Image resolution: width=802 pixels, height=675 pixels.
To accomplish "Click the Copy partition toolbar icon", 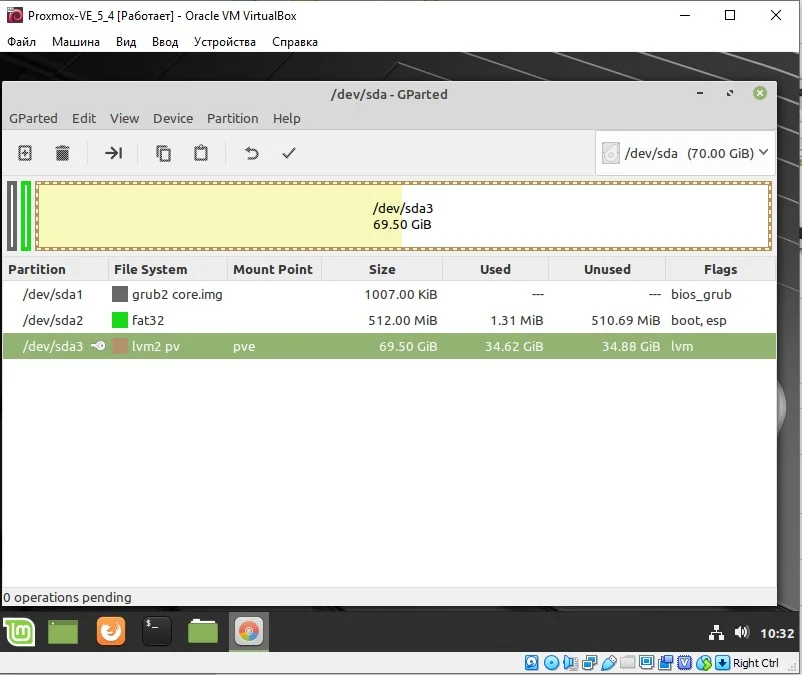I will [x=163, y=153].
